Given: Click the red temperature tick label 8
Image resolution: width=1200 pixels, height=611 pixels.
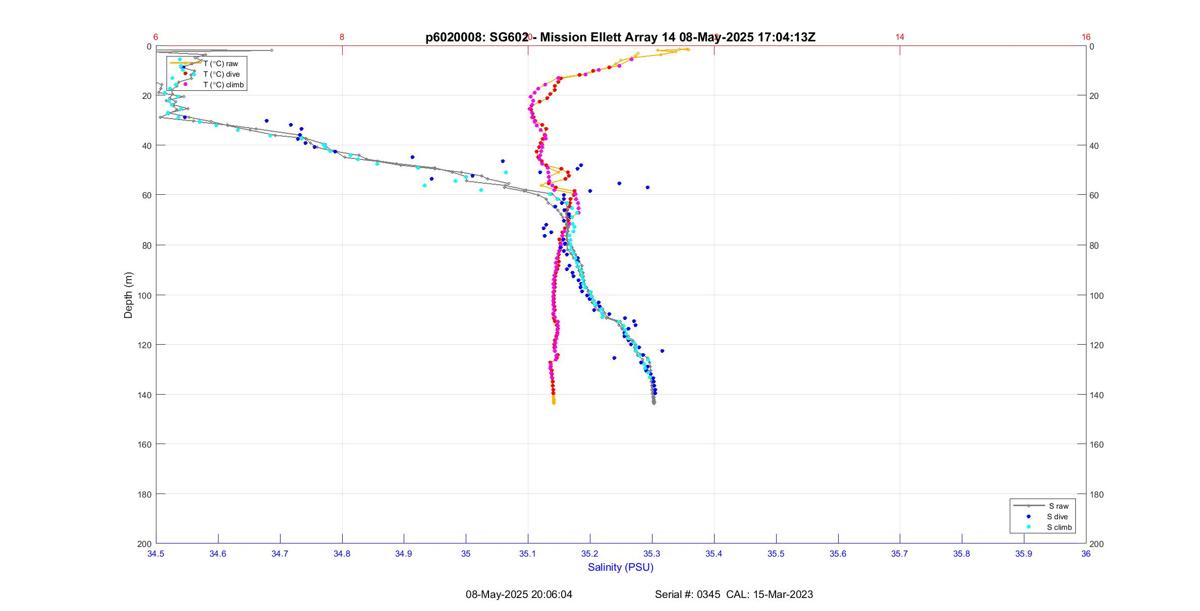Looking at the screenshot, I should pos(341,37).
